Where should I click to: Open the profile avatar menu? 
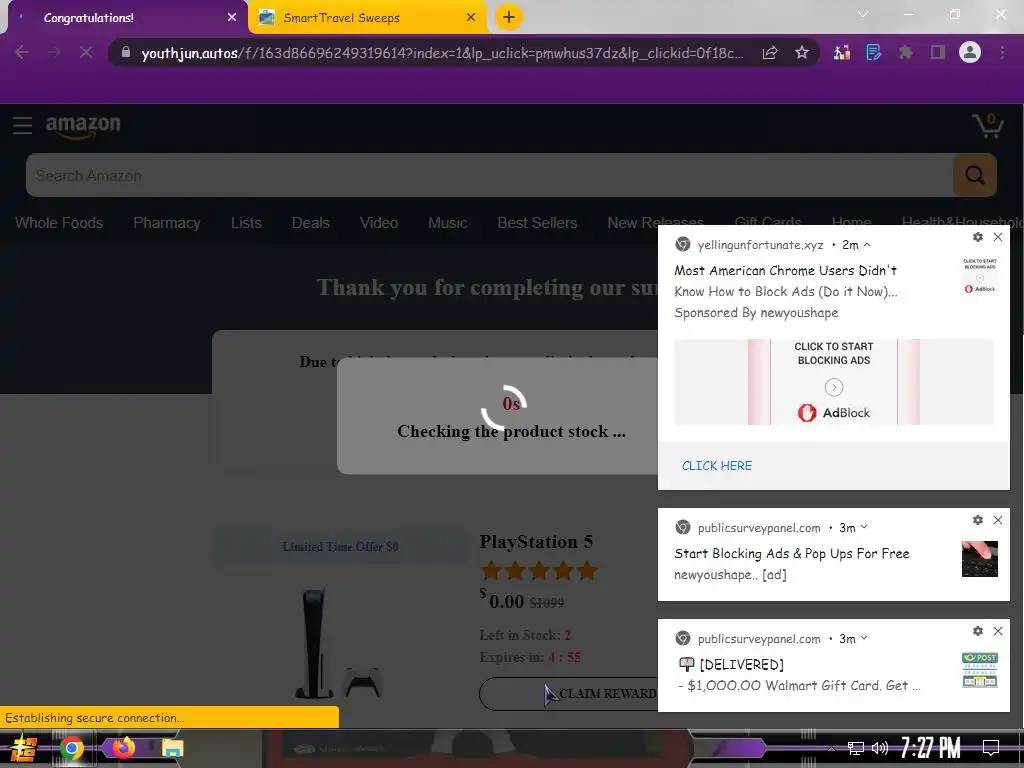[970, 53]
